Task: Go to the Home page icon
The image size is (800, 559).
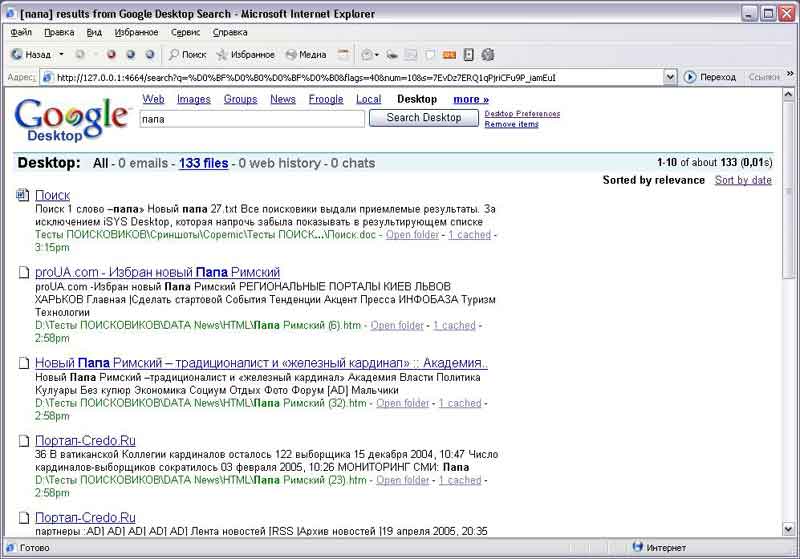Action: pos(150,55)
